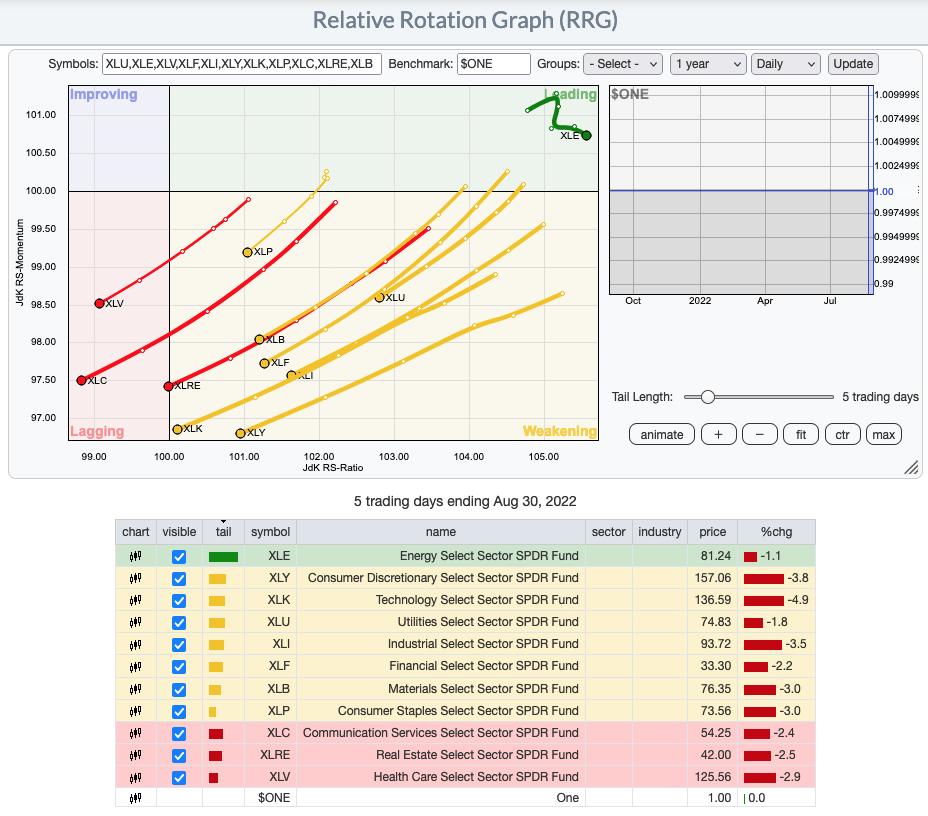Viewport: 928px width, 816px height.
Task: Toggle XLI visible checkbox
Action: tap(179, 645)
